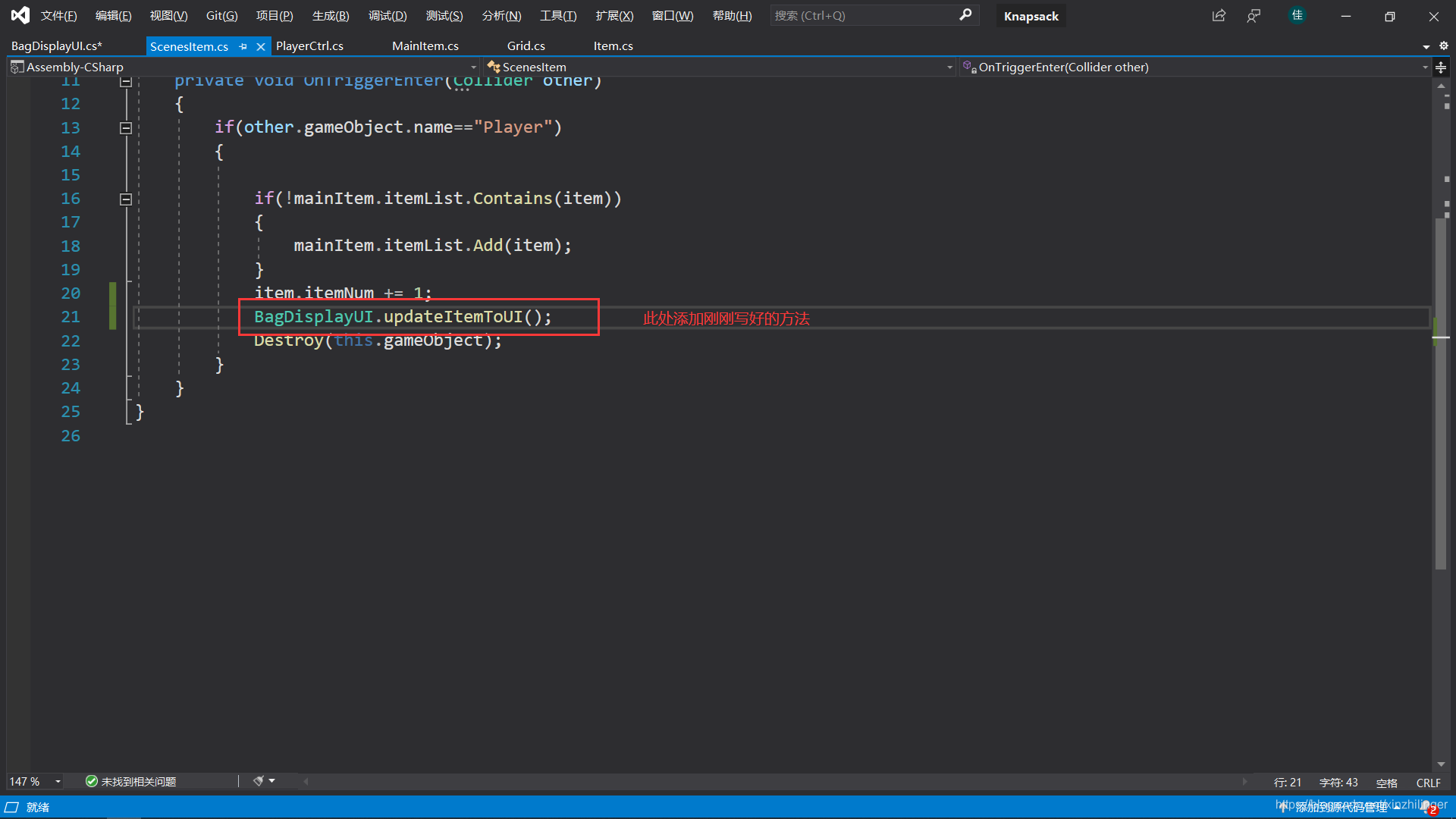Open the 测试(S) menu
The height and width of the screenshot is (819, 1456).
click(x=444, y=16)
